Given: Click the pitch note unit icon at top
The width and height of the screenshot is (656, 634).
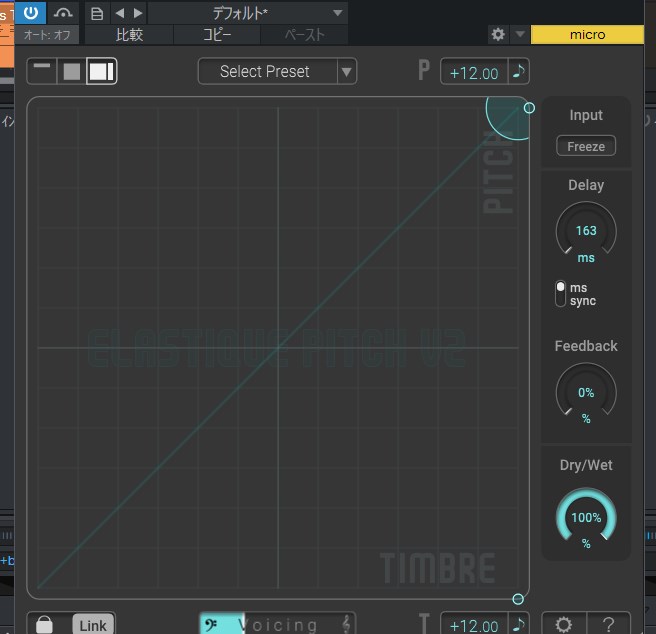Looking at the screenshot, I should [520, 72].
